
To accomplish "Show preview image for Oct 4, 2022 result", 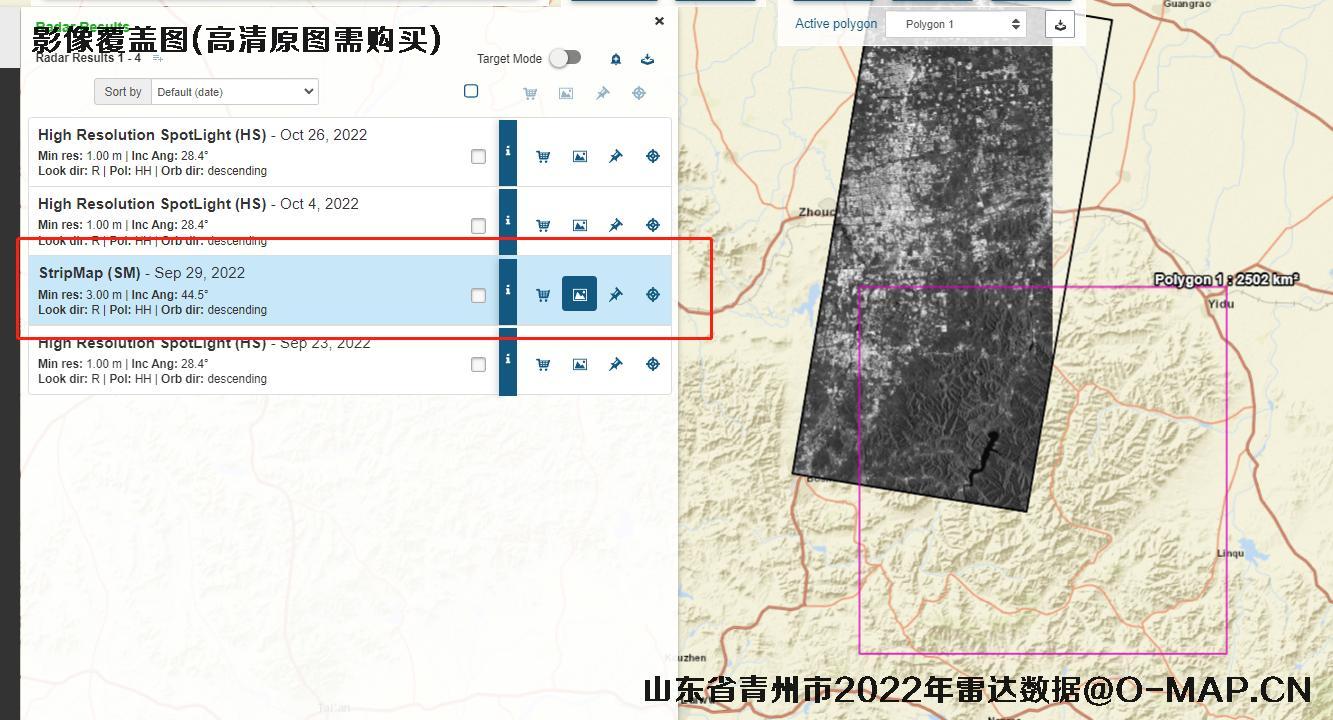I will [579, 225].
